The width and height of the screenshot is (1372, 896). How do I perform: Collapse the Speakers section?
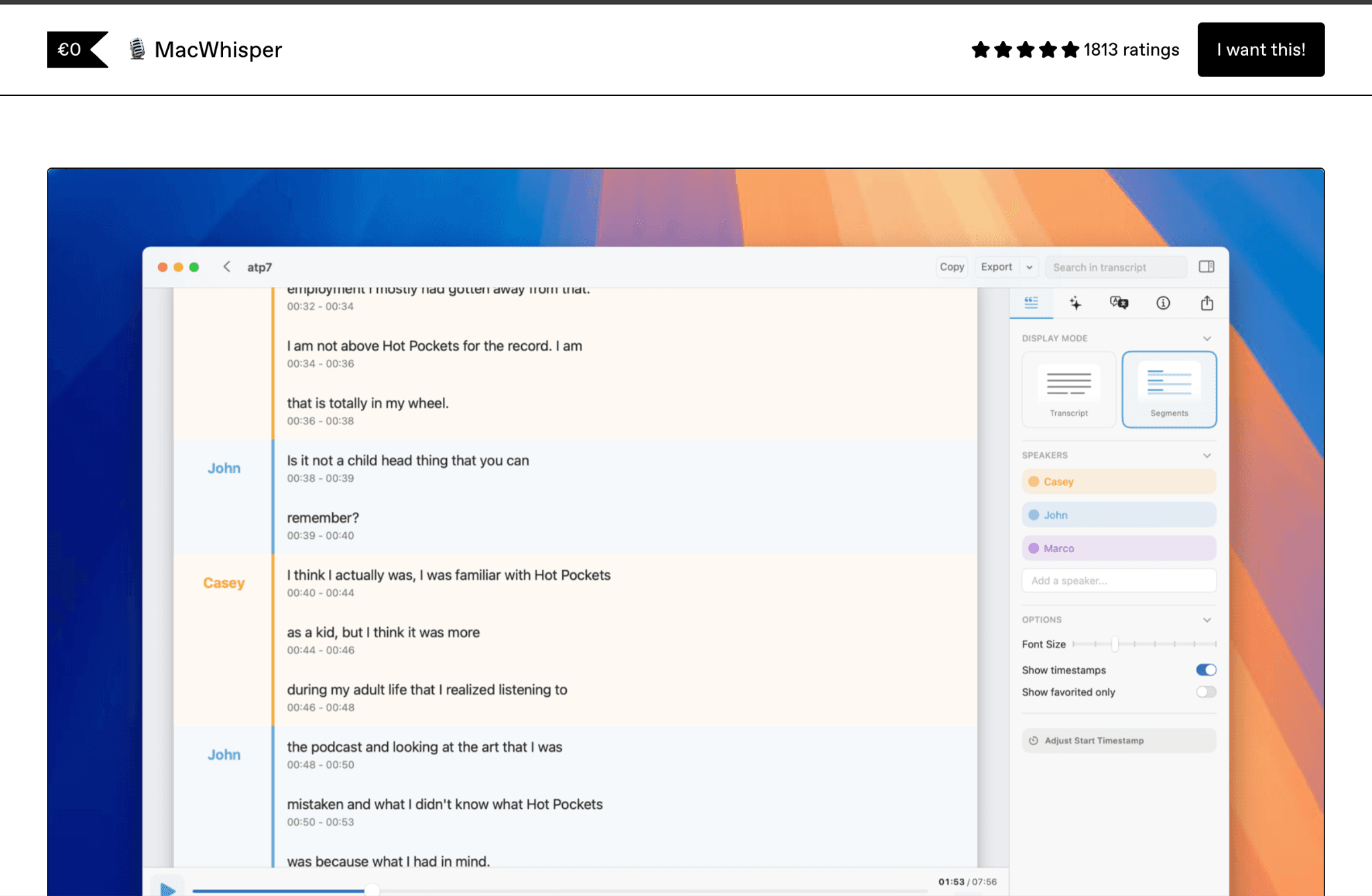[1207, 456]
